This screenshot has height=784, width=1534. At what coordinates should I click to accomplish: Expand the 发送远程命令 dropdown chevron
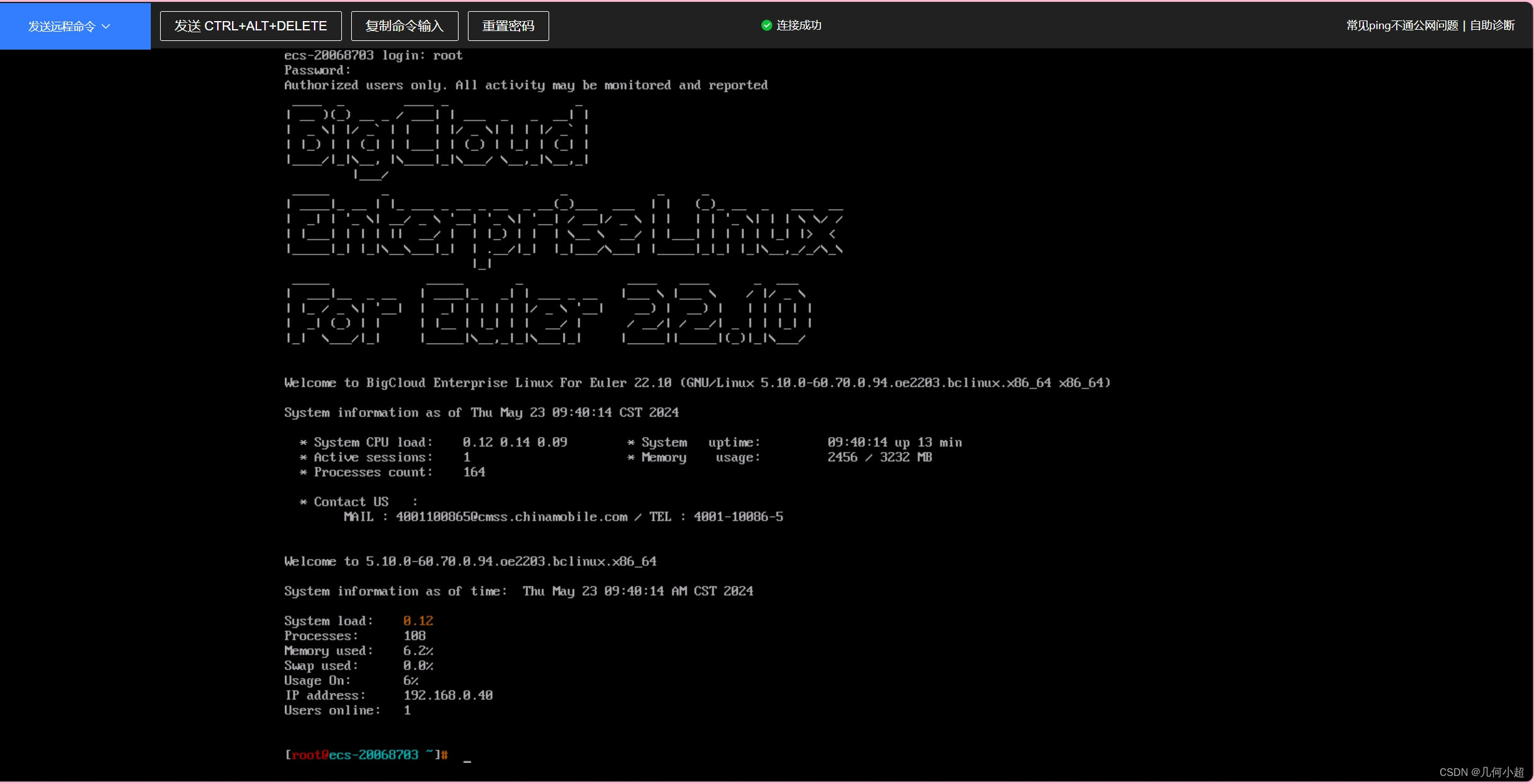[x=106, y=26]
